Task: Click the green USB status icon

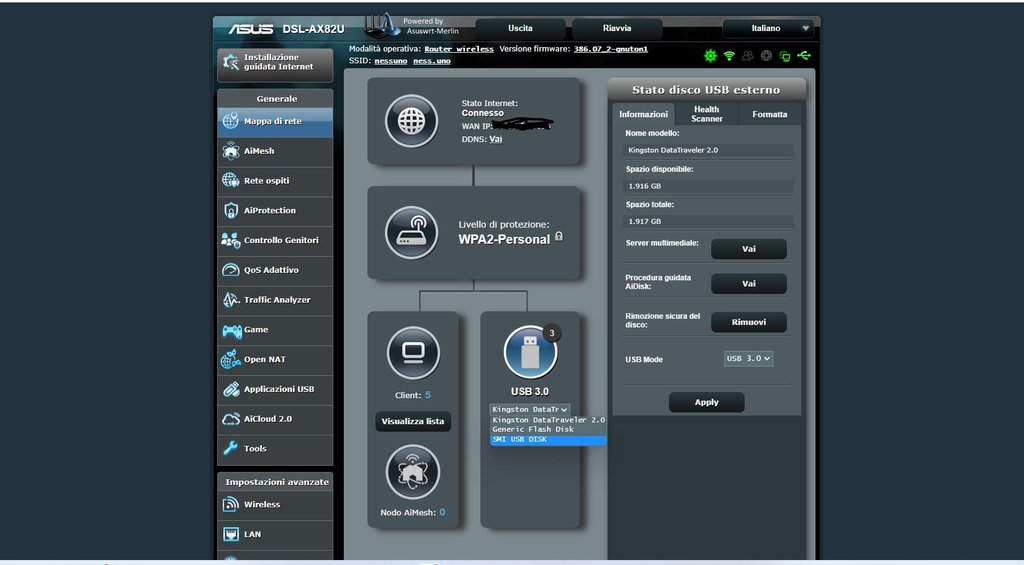Action: pyautogui.click(x=804, y=56)
